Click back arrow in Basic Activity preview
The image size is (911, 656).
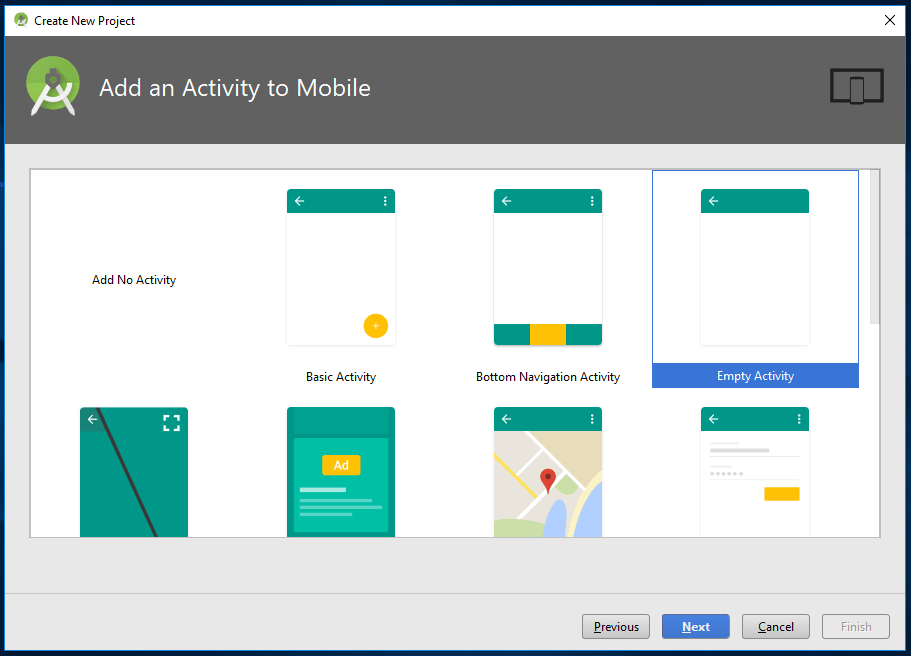tap(299, 201)
